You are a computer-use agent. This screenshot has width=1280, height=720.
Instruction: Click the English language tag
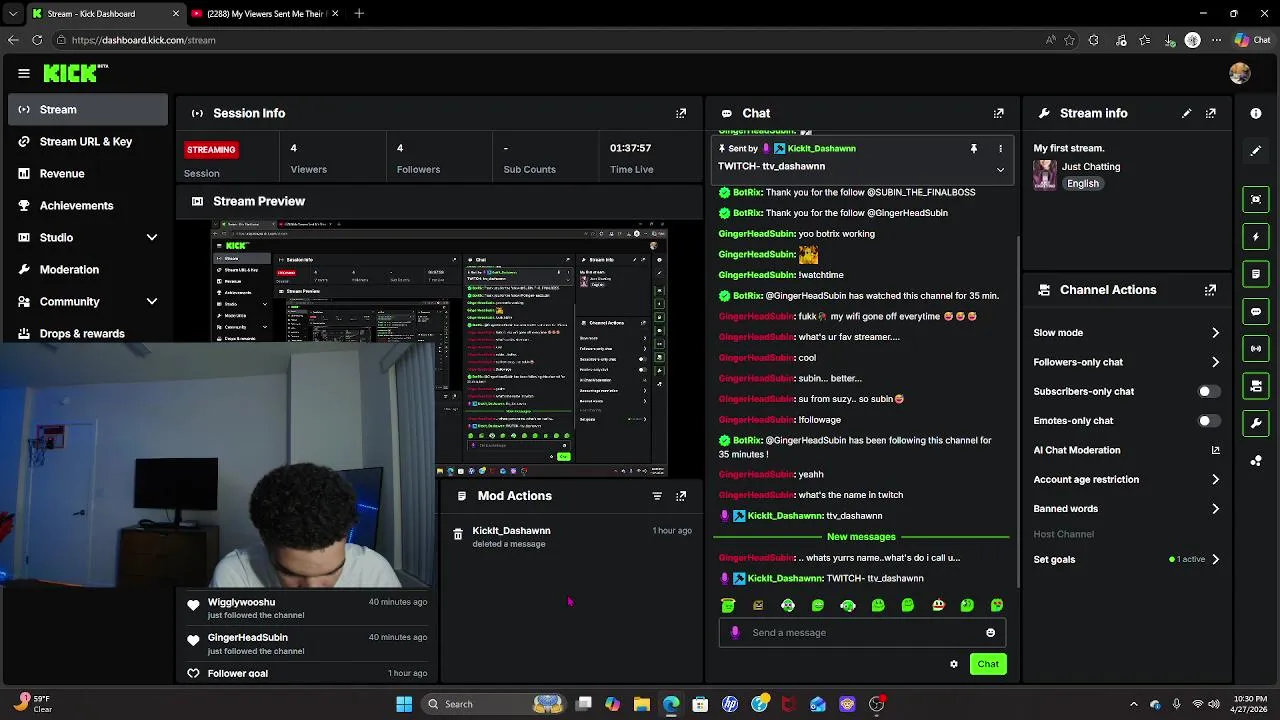point(1082,184)
